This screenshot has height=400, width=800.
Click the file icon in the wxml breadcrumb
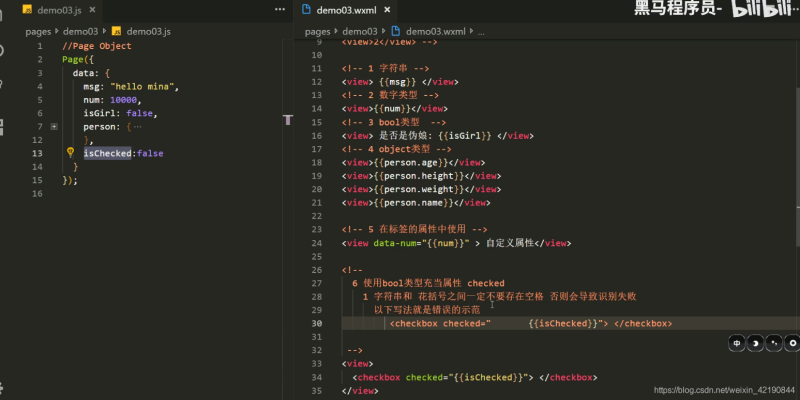395,32
